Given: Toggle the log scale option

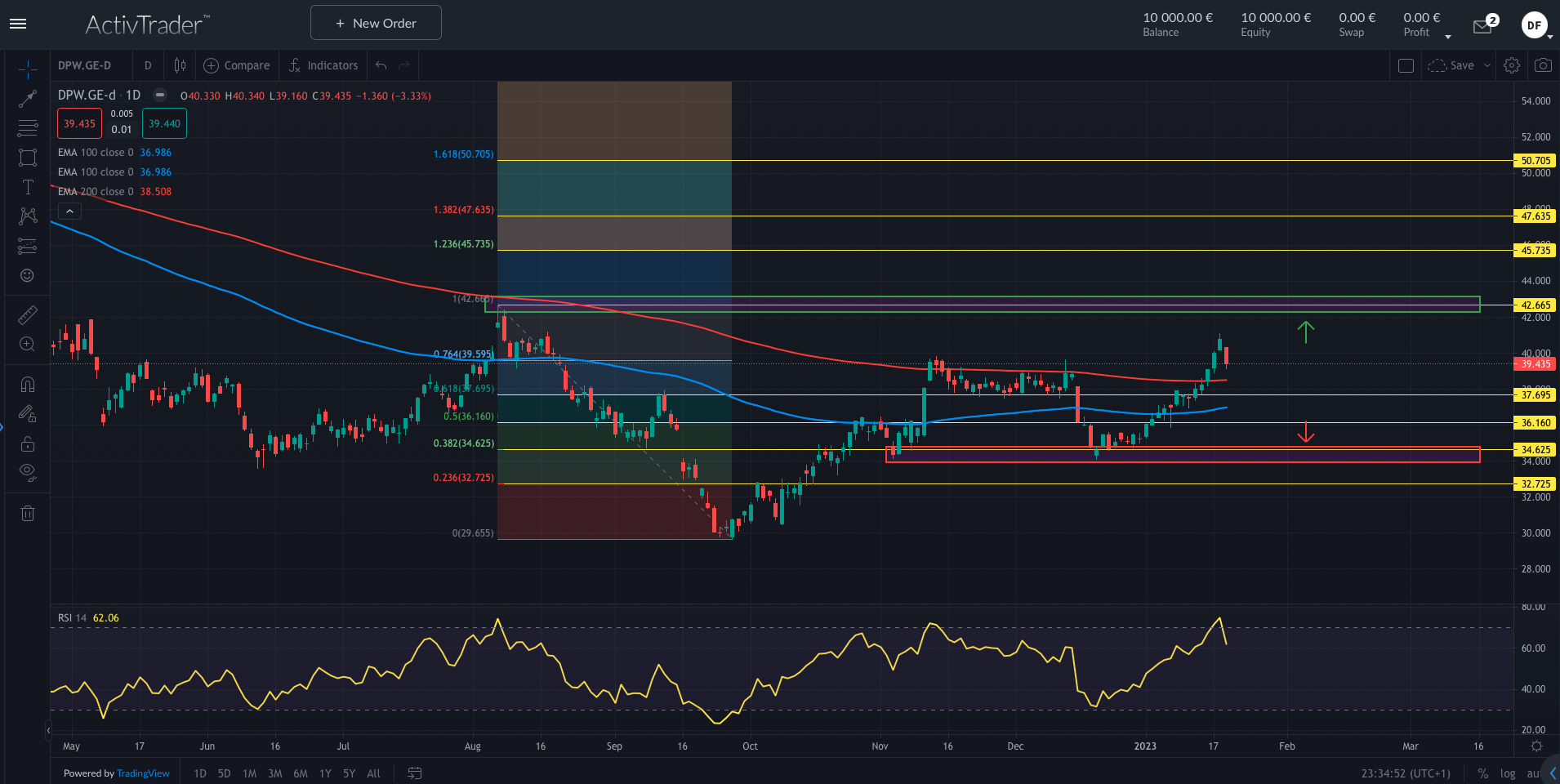Looking at the screenshot, I should [x=1508, y=773].
